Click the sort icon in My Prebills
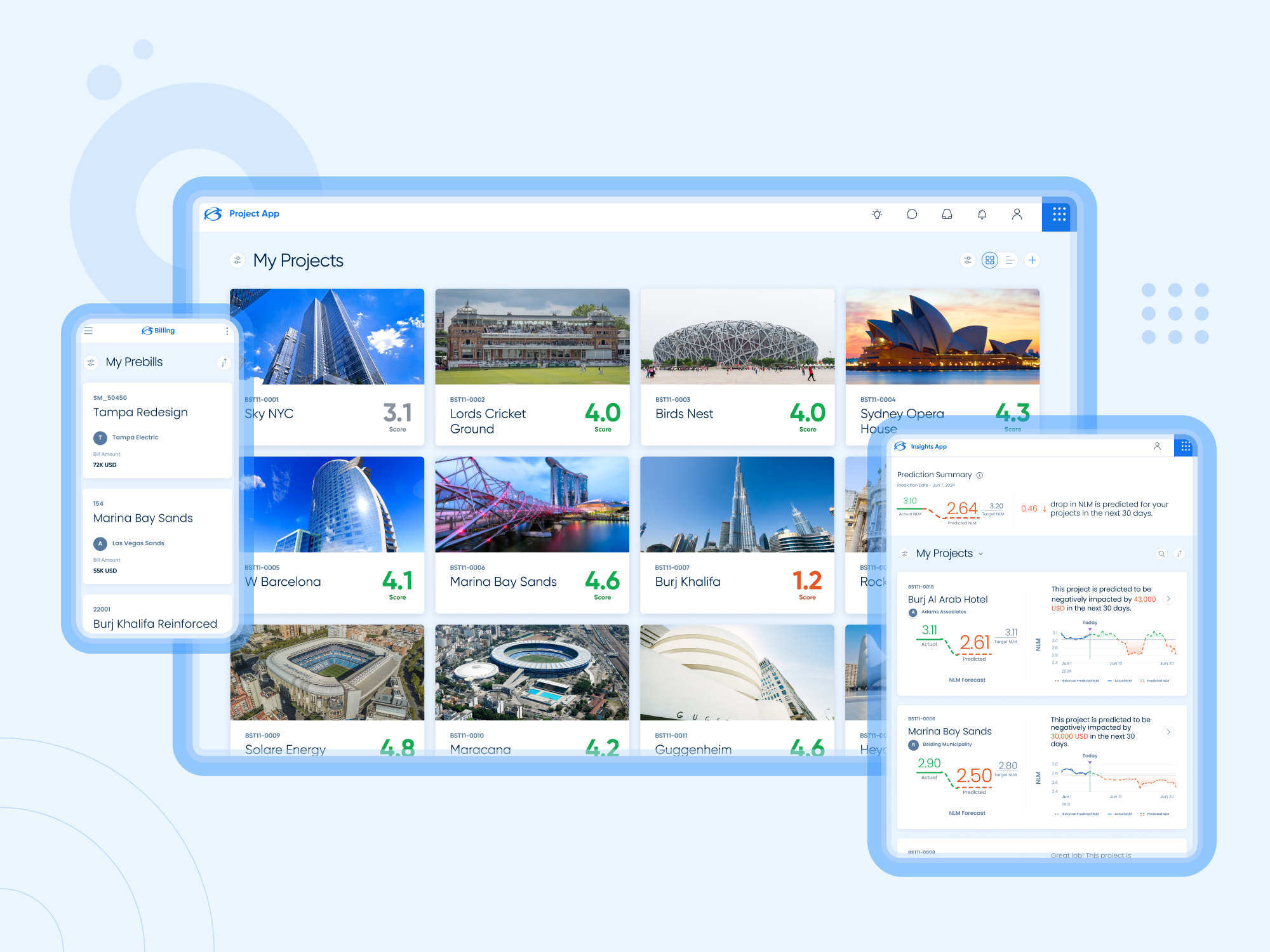 pyautogui.click(x=224, y=362)
